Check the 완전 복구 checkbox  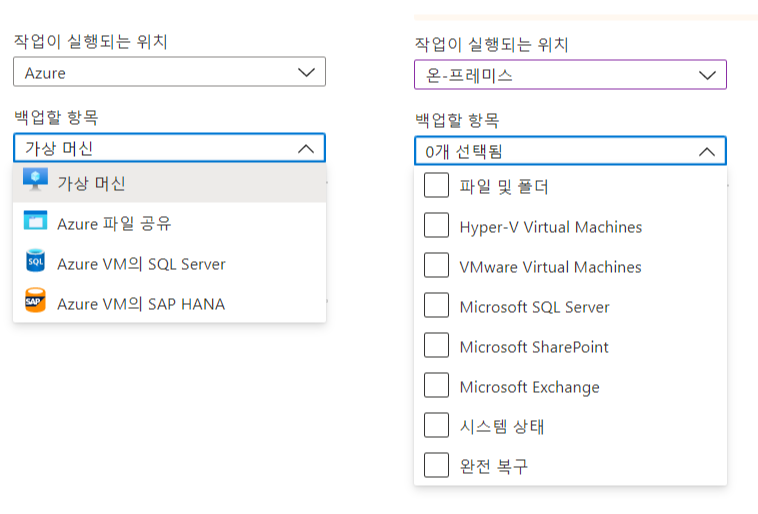436,465
